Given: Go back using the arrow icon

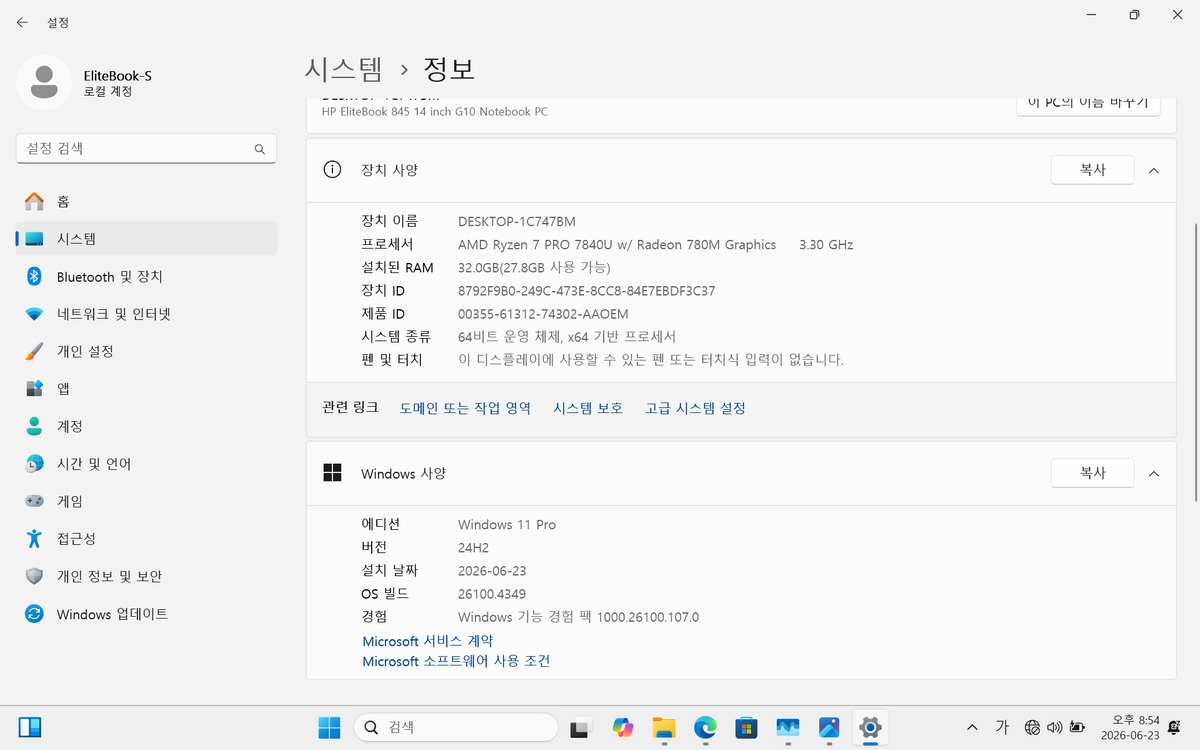Looking at the screenshot, I should point(22,22).
